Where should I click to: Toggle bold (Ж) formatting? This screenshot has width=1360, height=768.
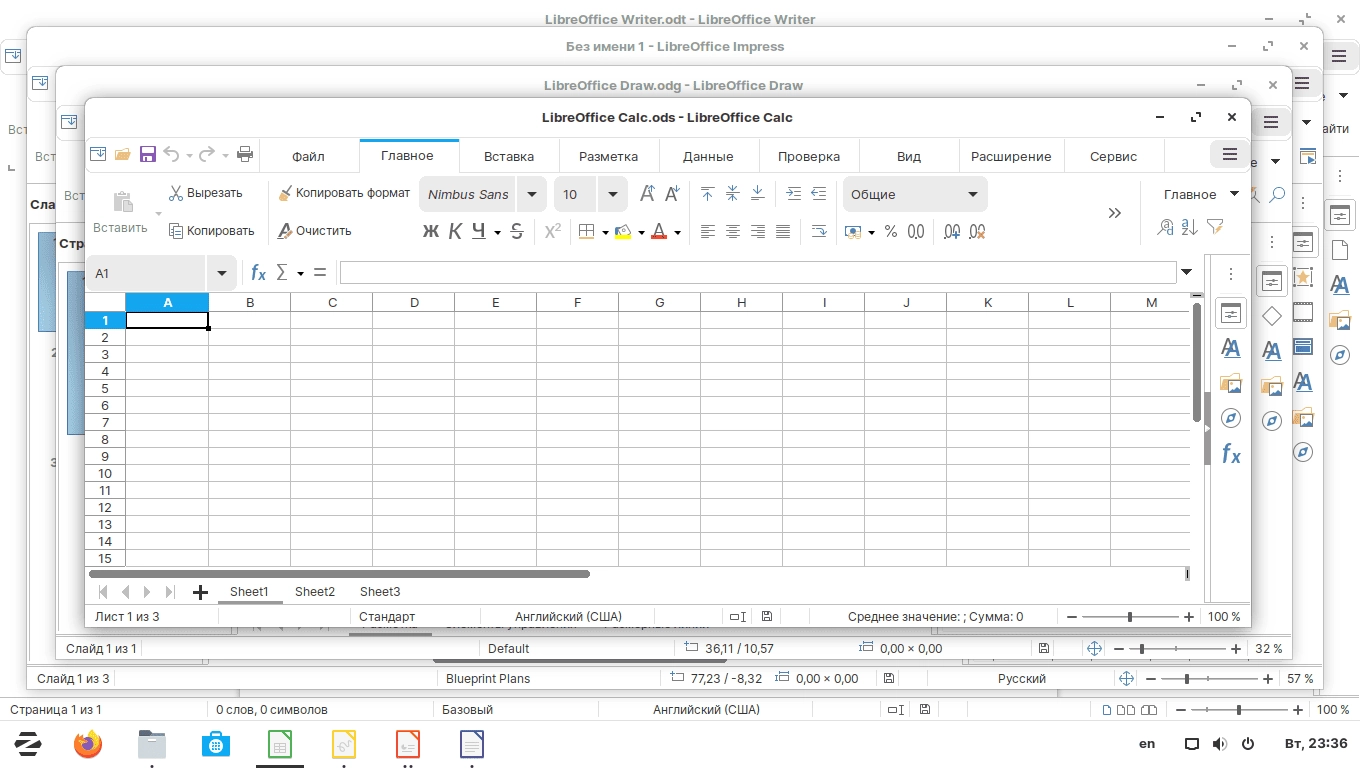click(431, 232)
